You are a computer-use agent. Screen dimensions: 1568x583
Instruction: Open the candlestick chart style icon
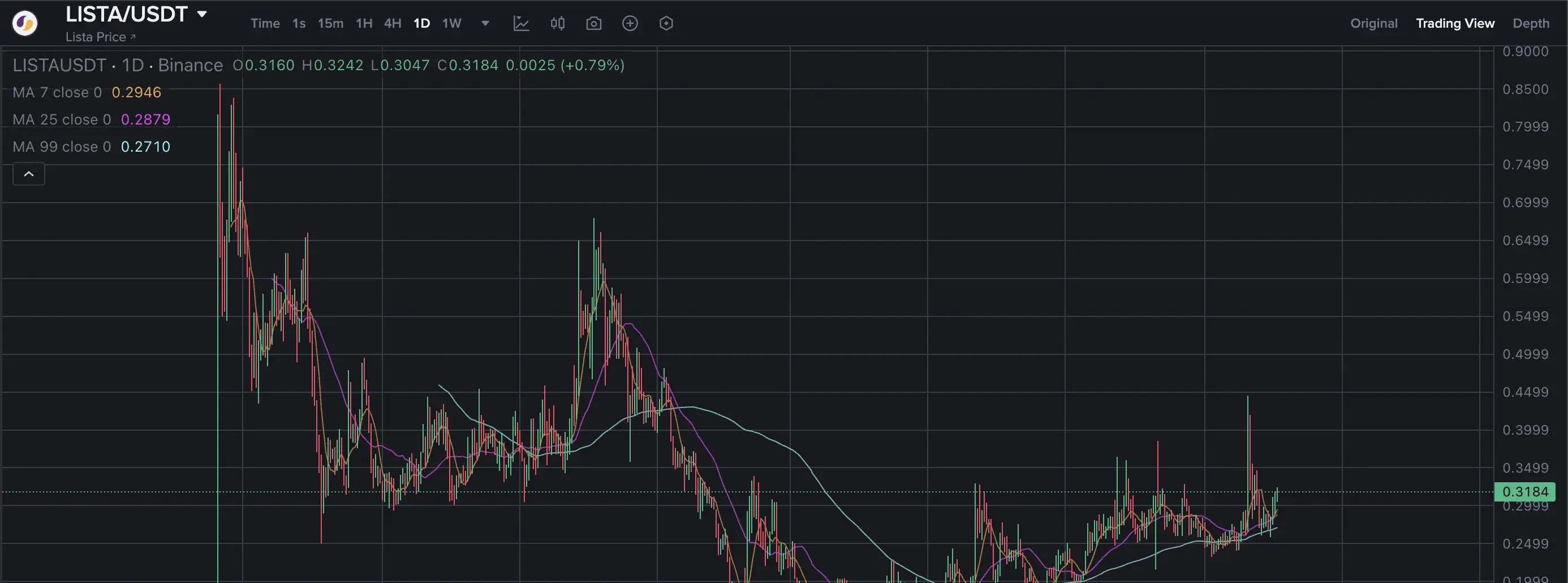(558, 23)
